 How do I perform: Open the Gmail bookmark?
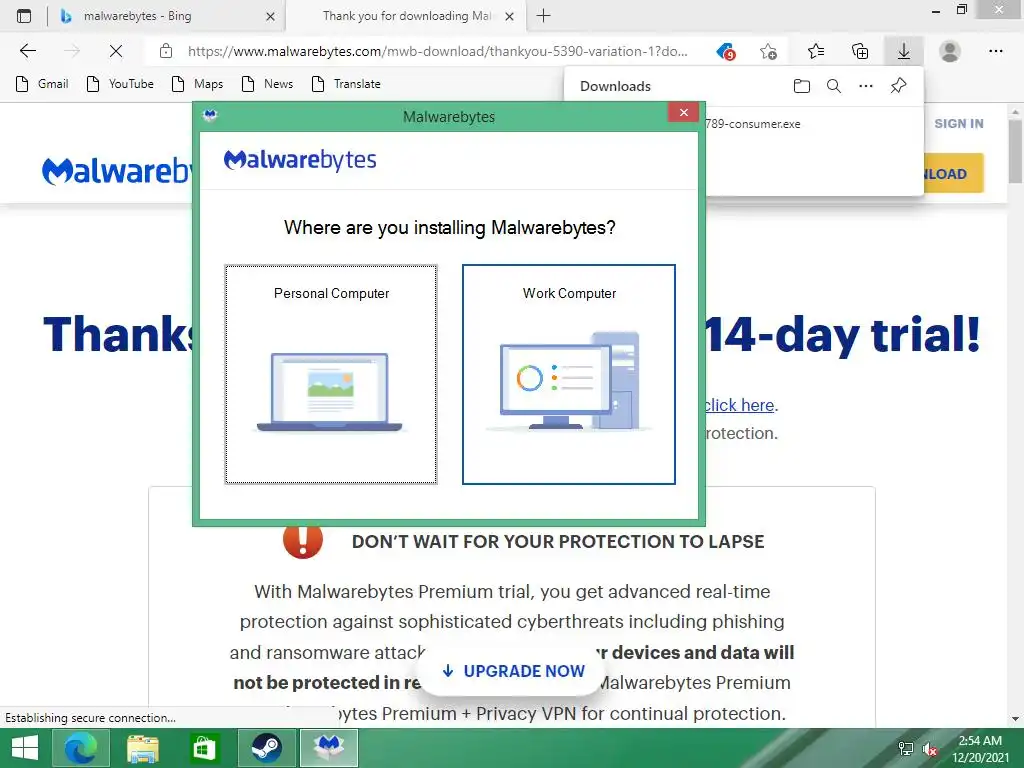coord(42,84)
